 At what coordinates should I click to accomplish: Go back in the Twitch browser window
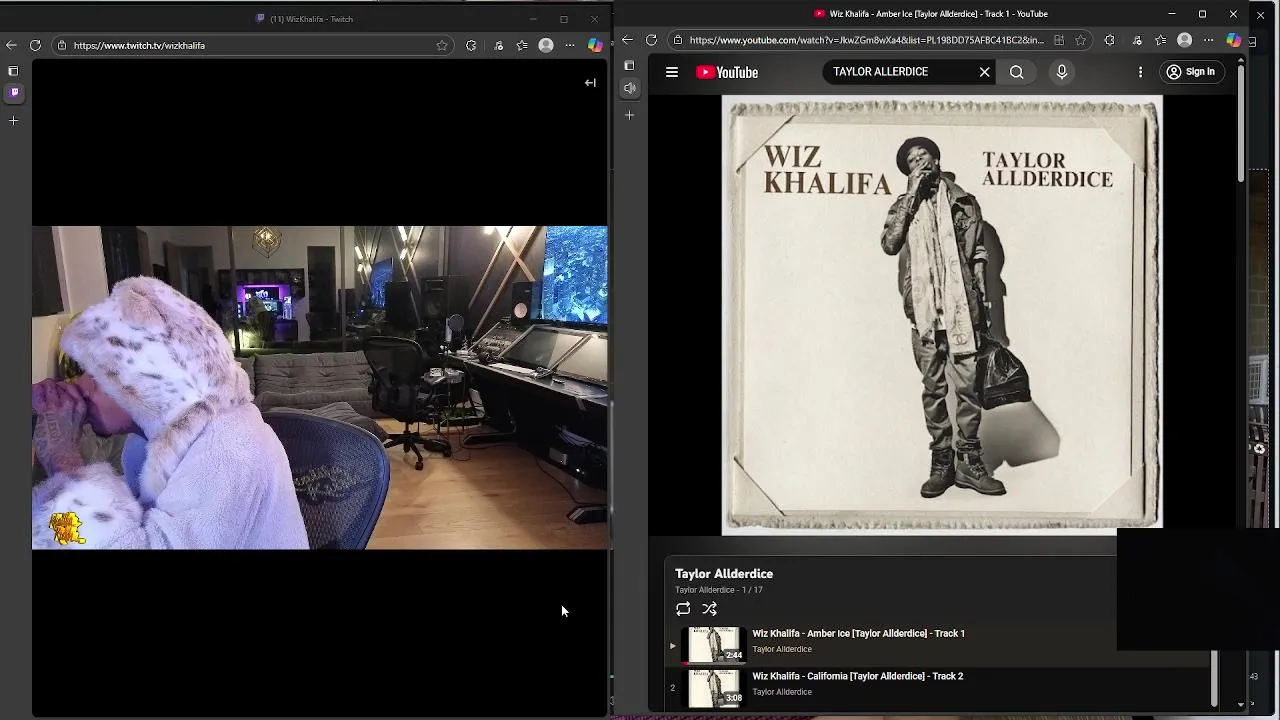pyautogui.click(x=11, y=45)
